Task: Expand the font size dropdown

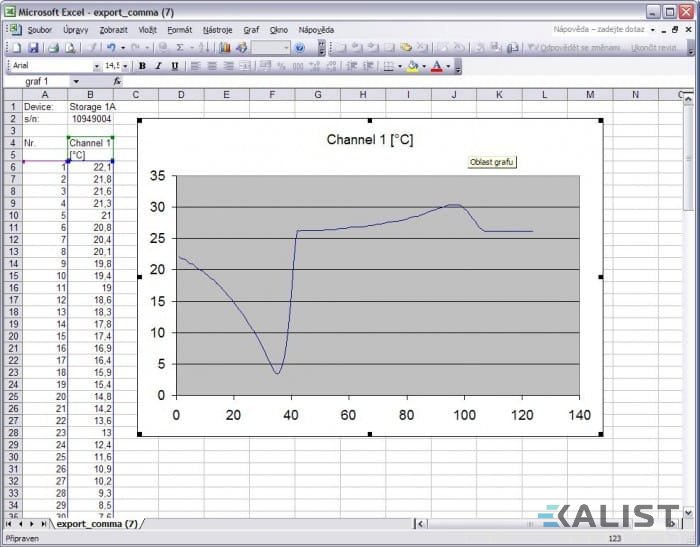Action: point(126,66)
